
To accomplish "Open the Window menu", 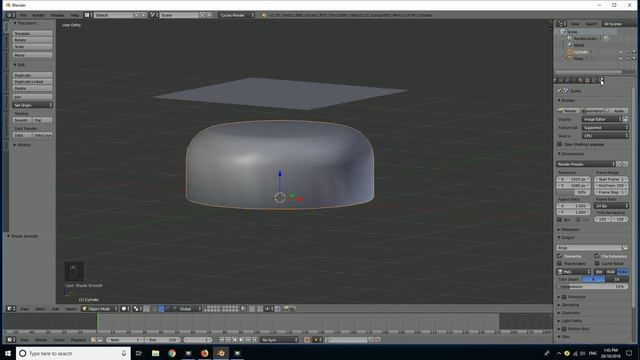I will pyautogui.click(x=58, y=15).
